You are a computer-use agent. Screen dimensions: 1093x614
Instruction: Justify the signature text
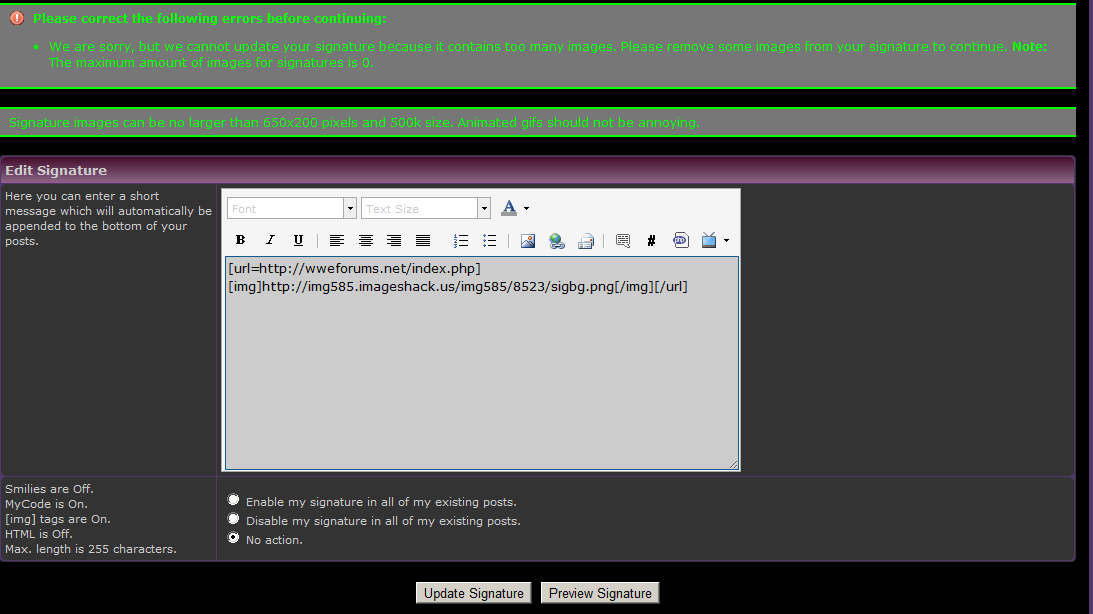(x=423, y=240)
